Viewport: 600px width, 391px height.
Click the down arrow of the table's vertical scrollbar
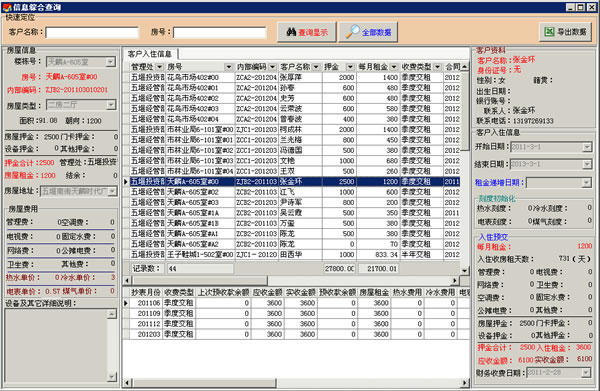tap(465, 271)
